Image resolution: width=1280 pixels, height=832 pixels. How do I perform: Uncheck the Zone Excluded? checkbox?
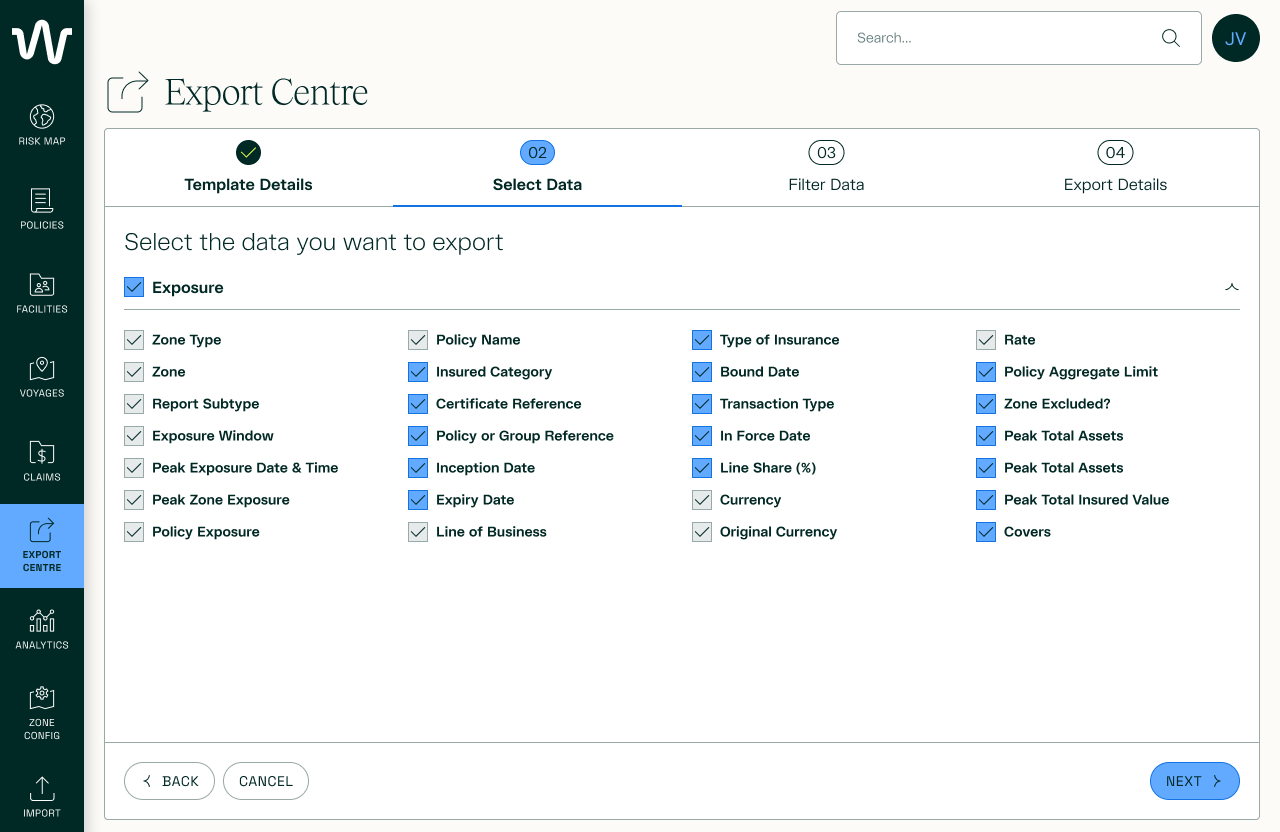tap(986, 404)
